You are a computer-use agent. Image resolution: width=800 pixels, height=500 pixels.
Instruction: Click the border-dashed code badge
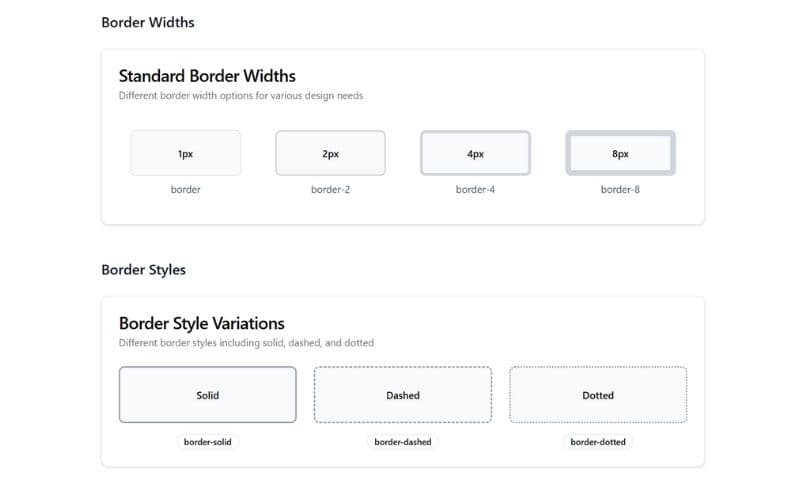[x=403, y=441]
